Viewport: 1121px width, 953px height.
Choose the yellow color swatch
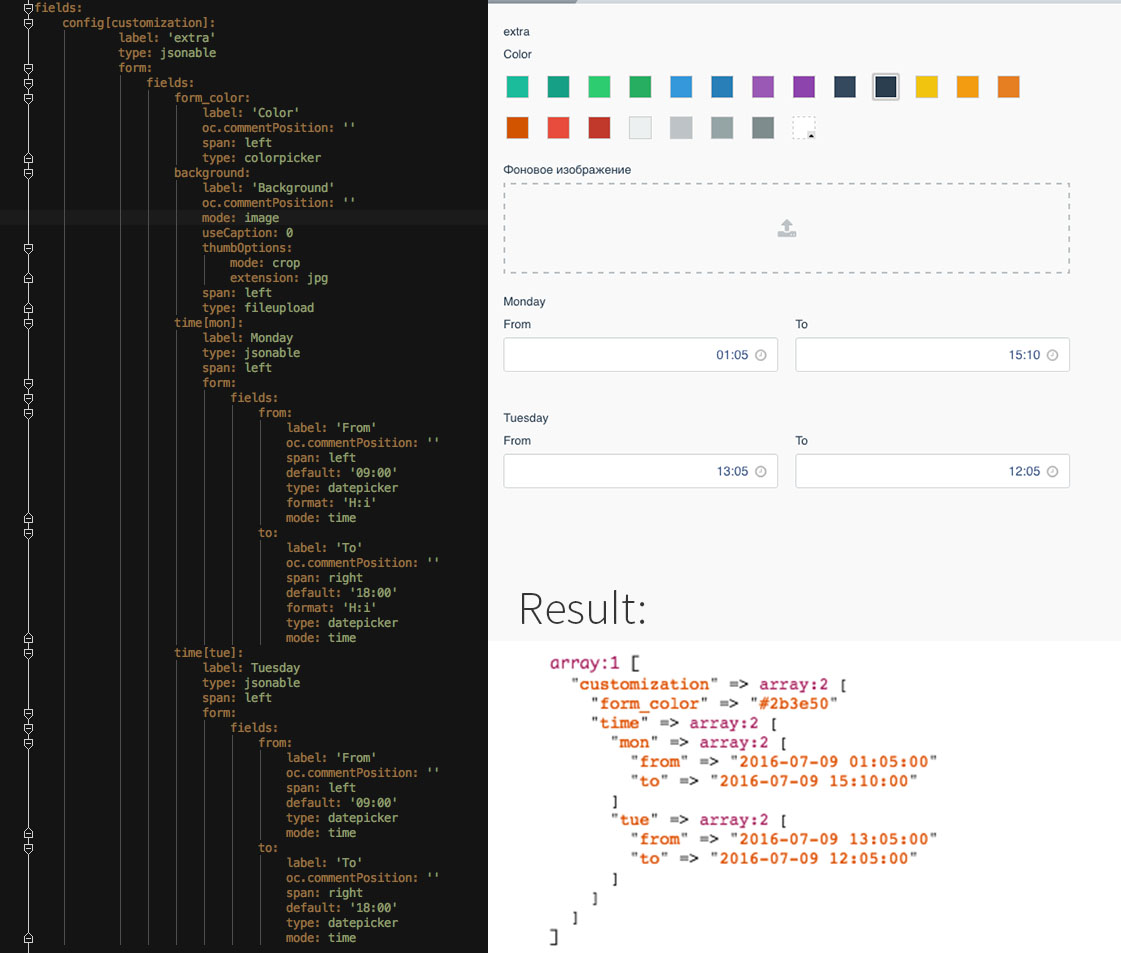point(927,87)
